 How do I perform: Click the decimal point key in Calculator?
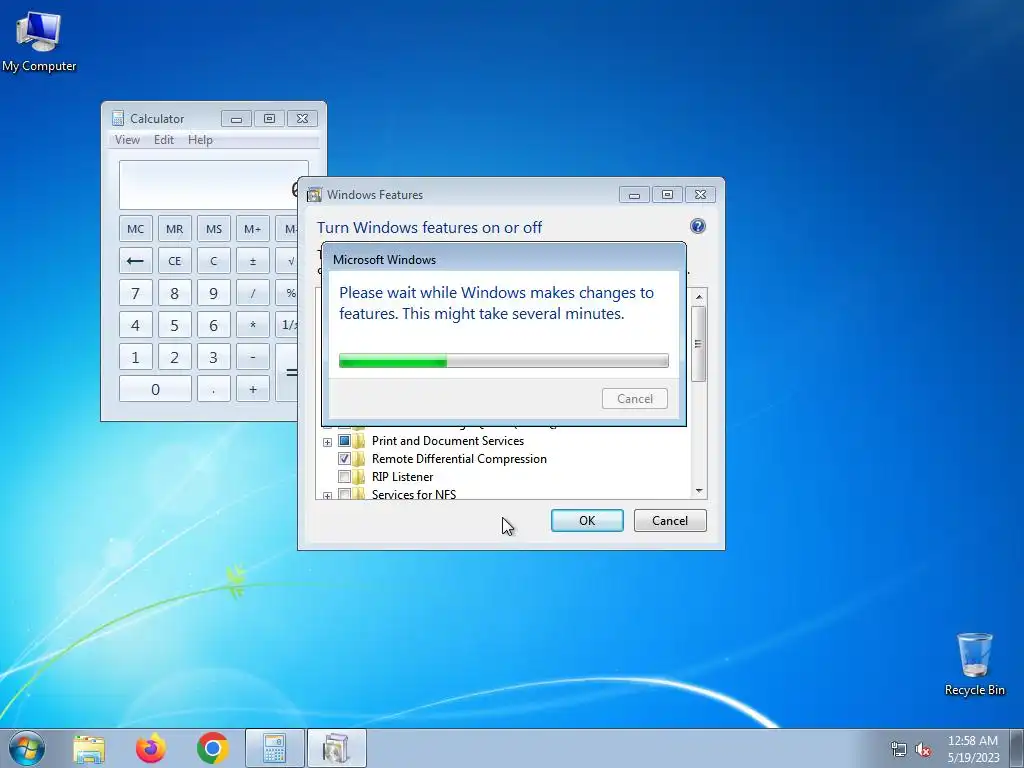[214, 389]
